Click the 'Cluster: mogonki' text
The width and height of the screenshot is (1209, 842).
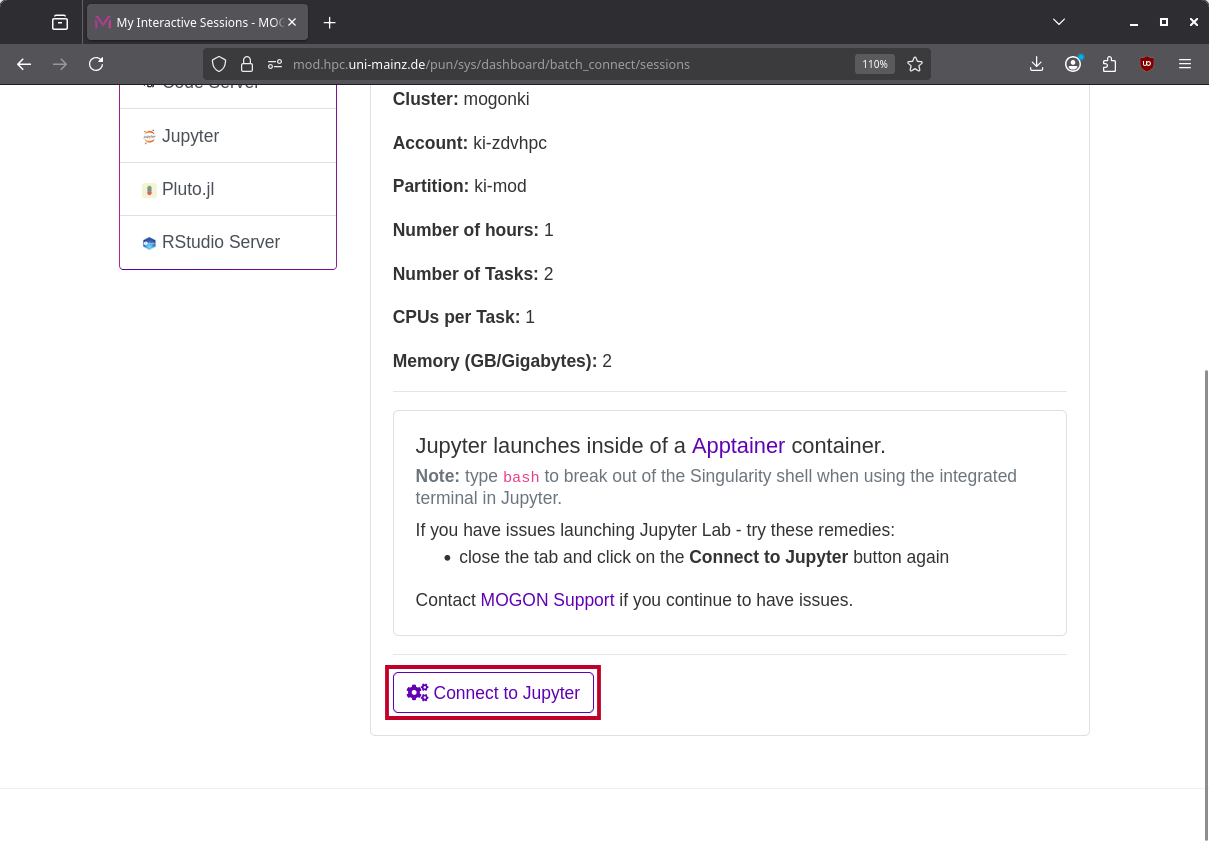pos(461,99)
